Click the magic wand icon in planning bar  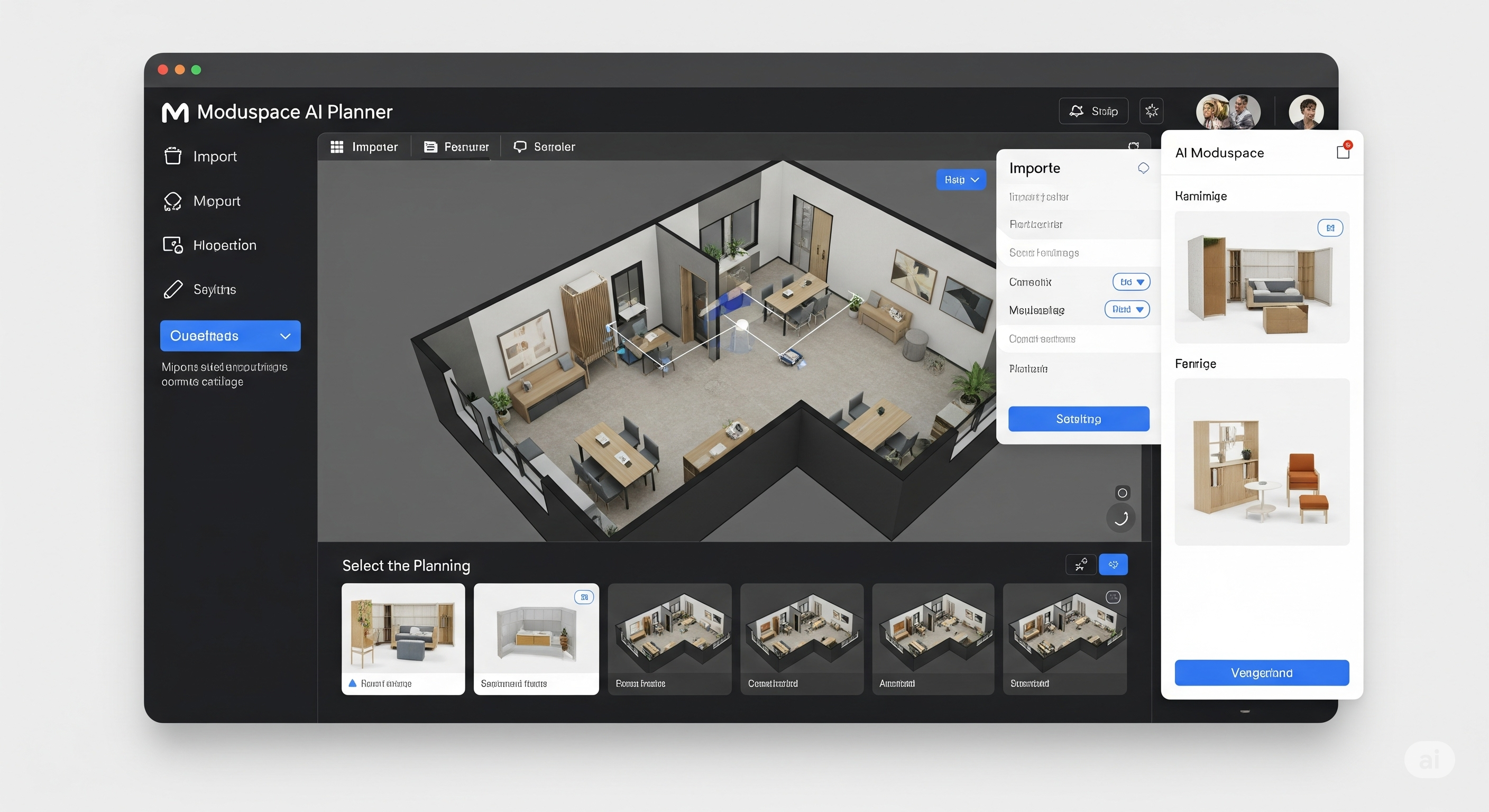[1081, 565]
